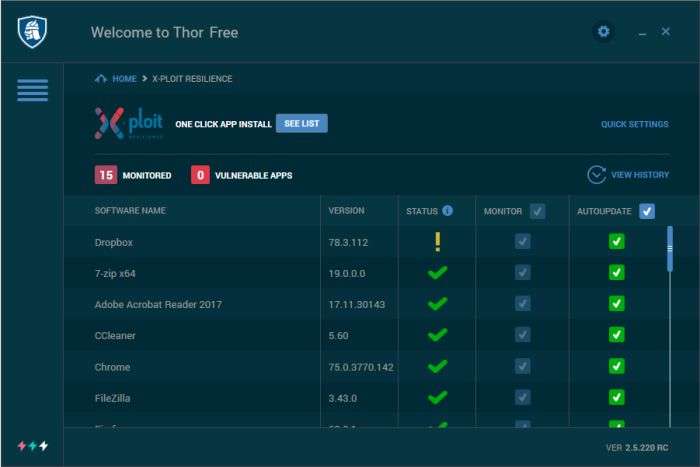700x467 pixels.
Task: Minimize the Thor Free window
Action: pos(642,33)
